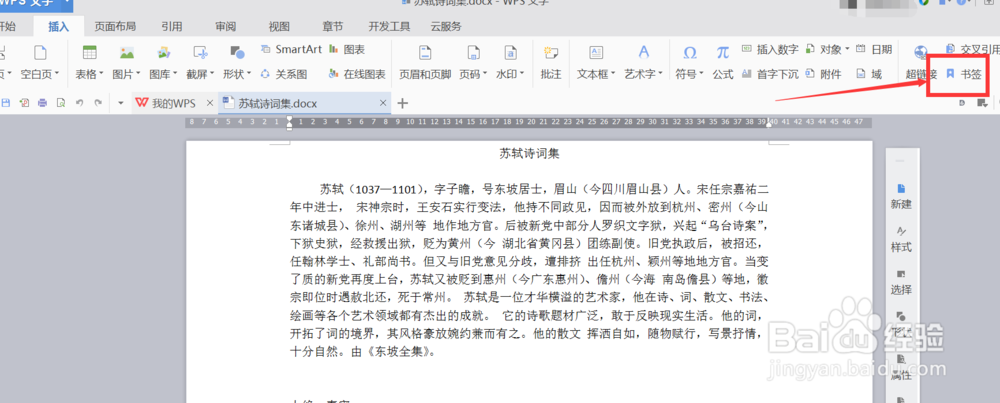
Task: Click the print icon in quick toolbar
Action: [x=42, y=103]
